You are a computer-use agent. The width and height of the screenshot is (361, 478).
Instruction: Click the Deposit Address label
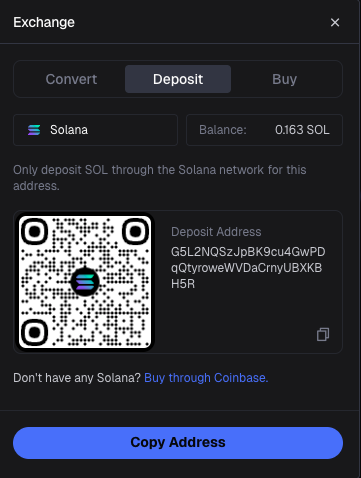tap(216, 232)
